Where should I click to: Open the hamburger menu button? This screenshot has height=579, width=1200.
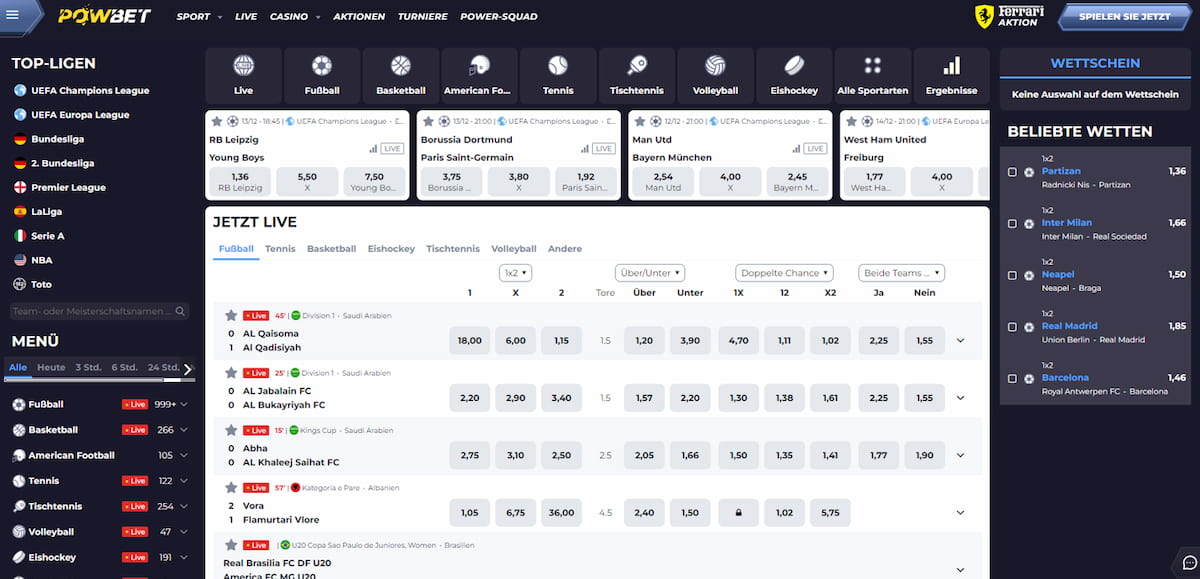[x=13, y=15]
